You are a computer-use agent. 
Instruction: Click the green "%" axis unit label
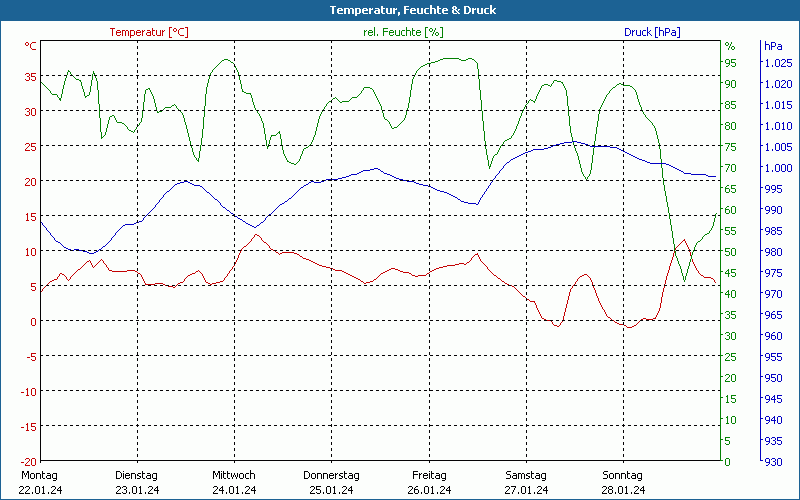pos(730,46)
